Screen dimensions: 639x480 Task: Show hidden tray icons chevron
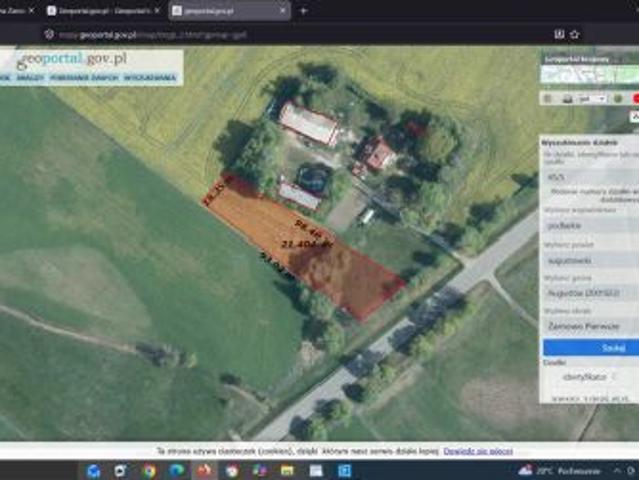click(x=617, y=471)
